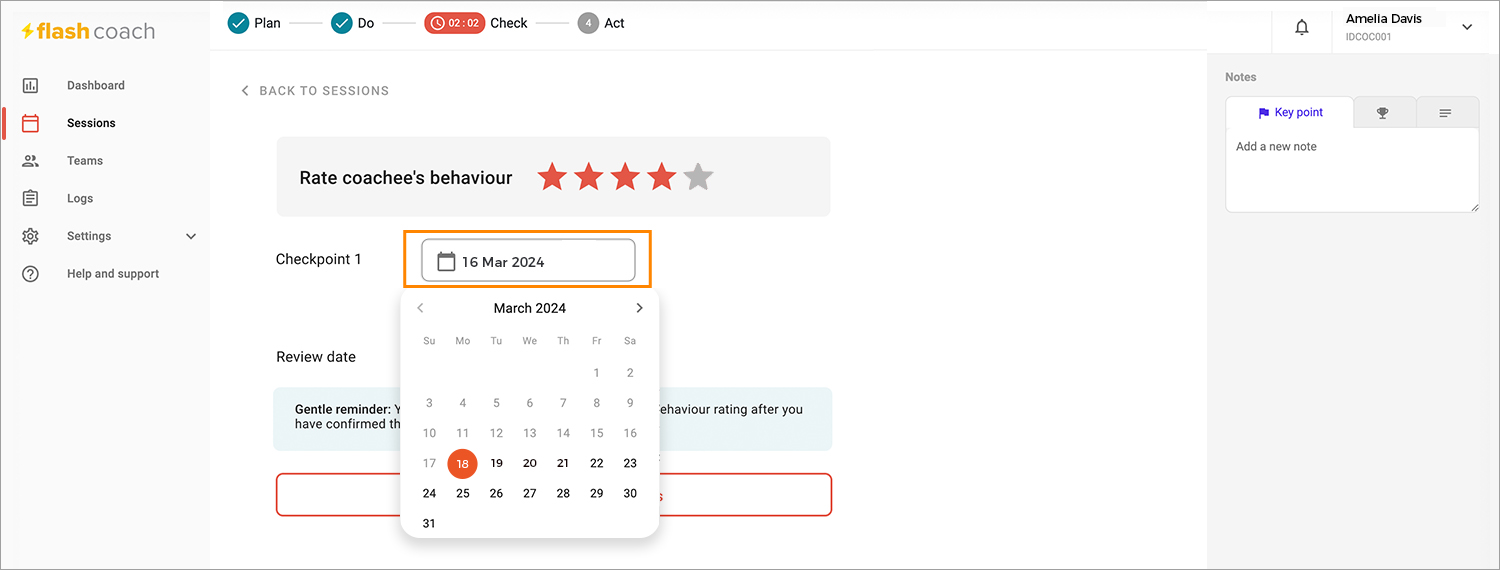This screenshot has width=1500, height=570.
Task: Select 19 March in calendar
Action: pyautogui.click(x=496, y=463)
